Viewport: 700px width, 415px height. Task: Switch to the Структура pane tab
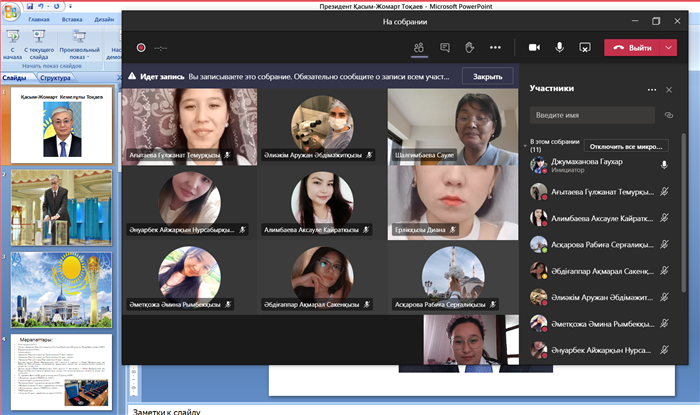click(55, 77)
